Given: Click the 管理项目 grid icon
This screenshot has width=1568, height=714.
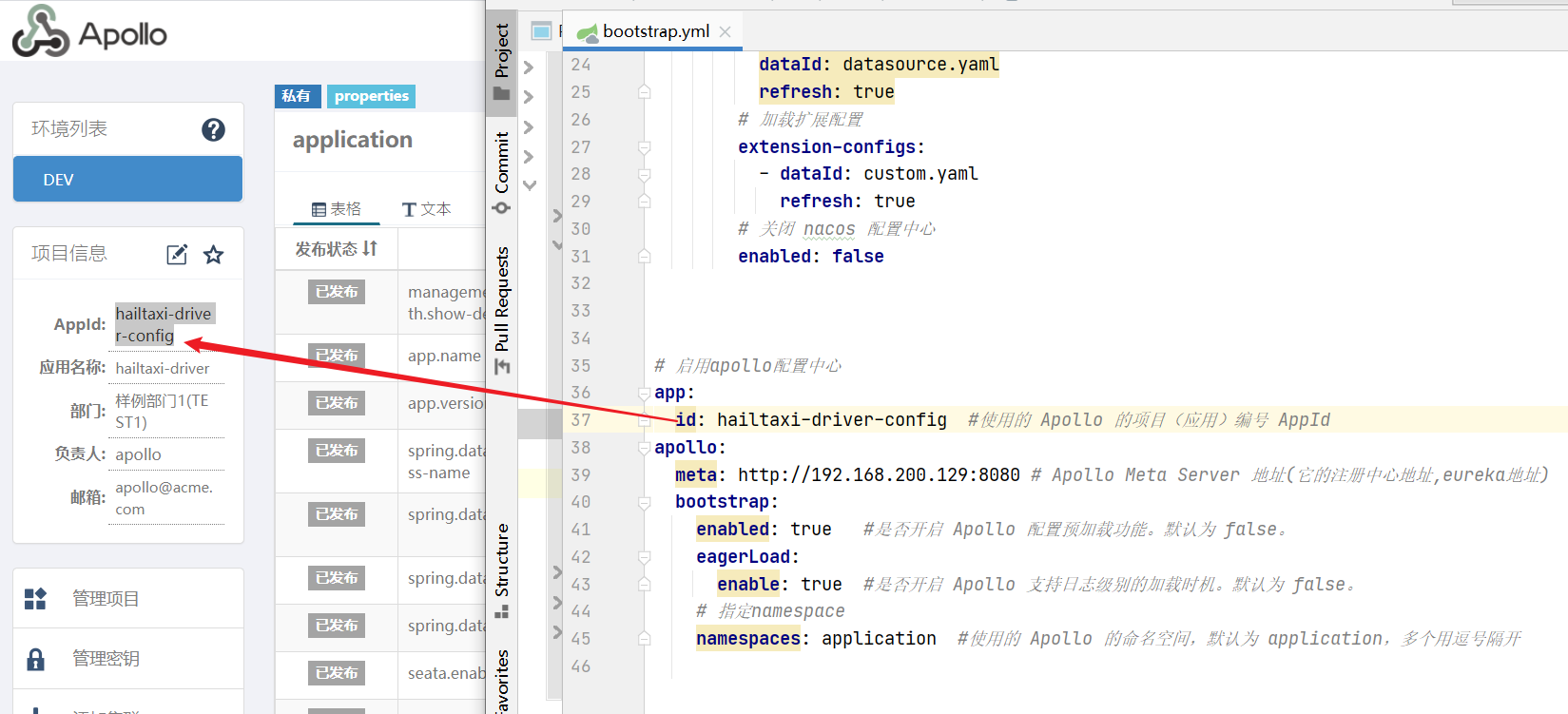Looking at the screenshot, I should click(x=35, y=598).
